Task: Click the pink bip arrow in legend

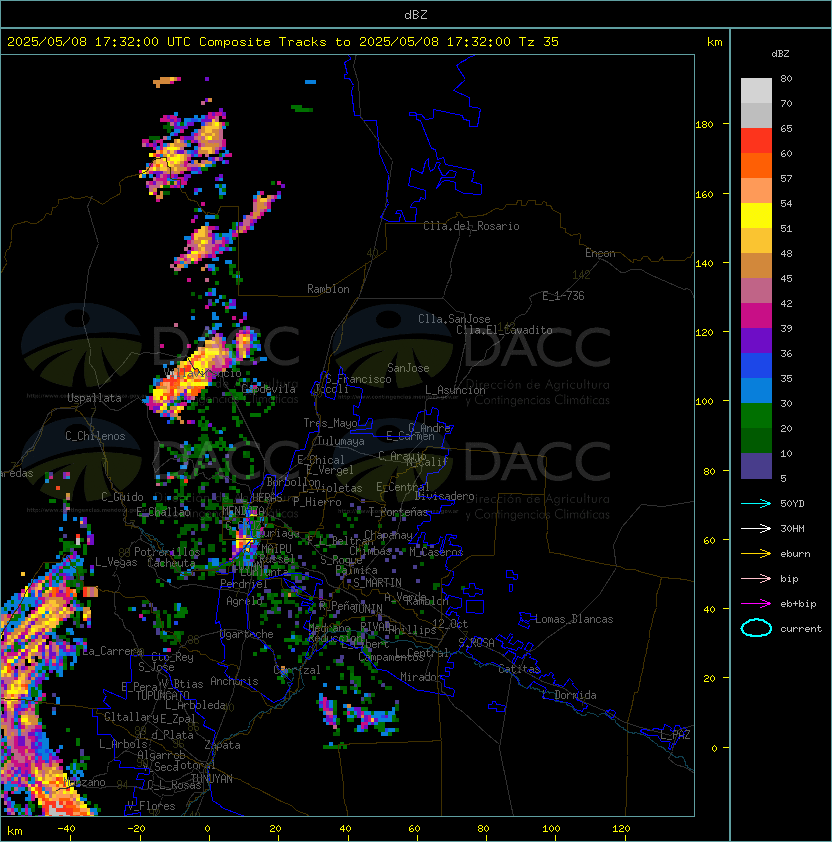Action: tap(756, 578)
